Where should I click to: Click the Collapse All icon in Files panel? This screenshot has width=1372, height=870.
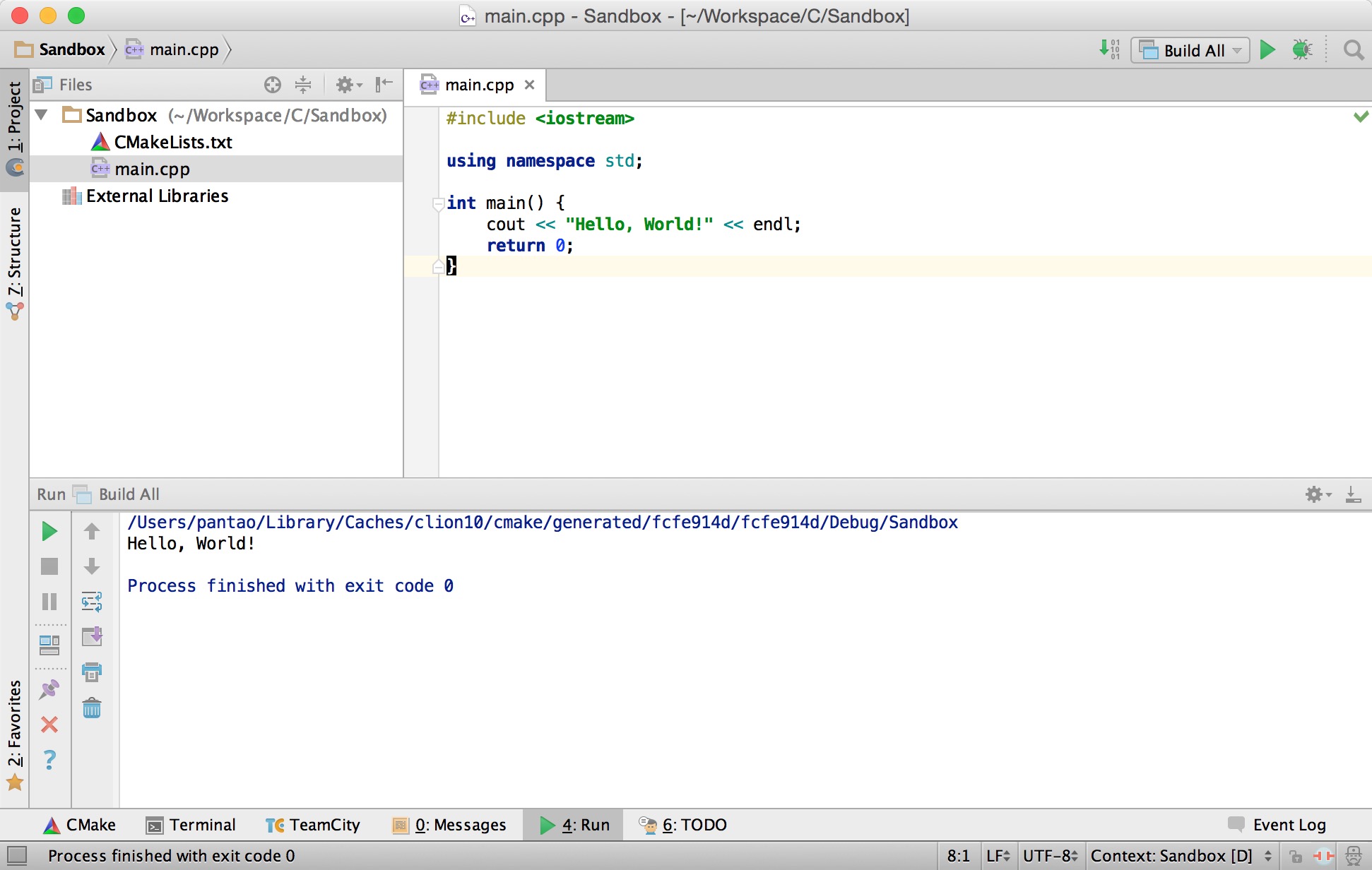303,85
